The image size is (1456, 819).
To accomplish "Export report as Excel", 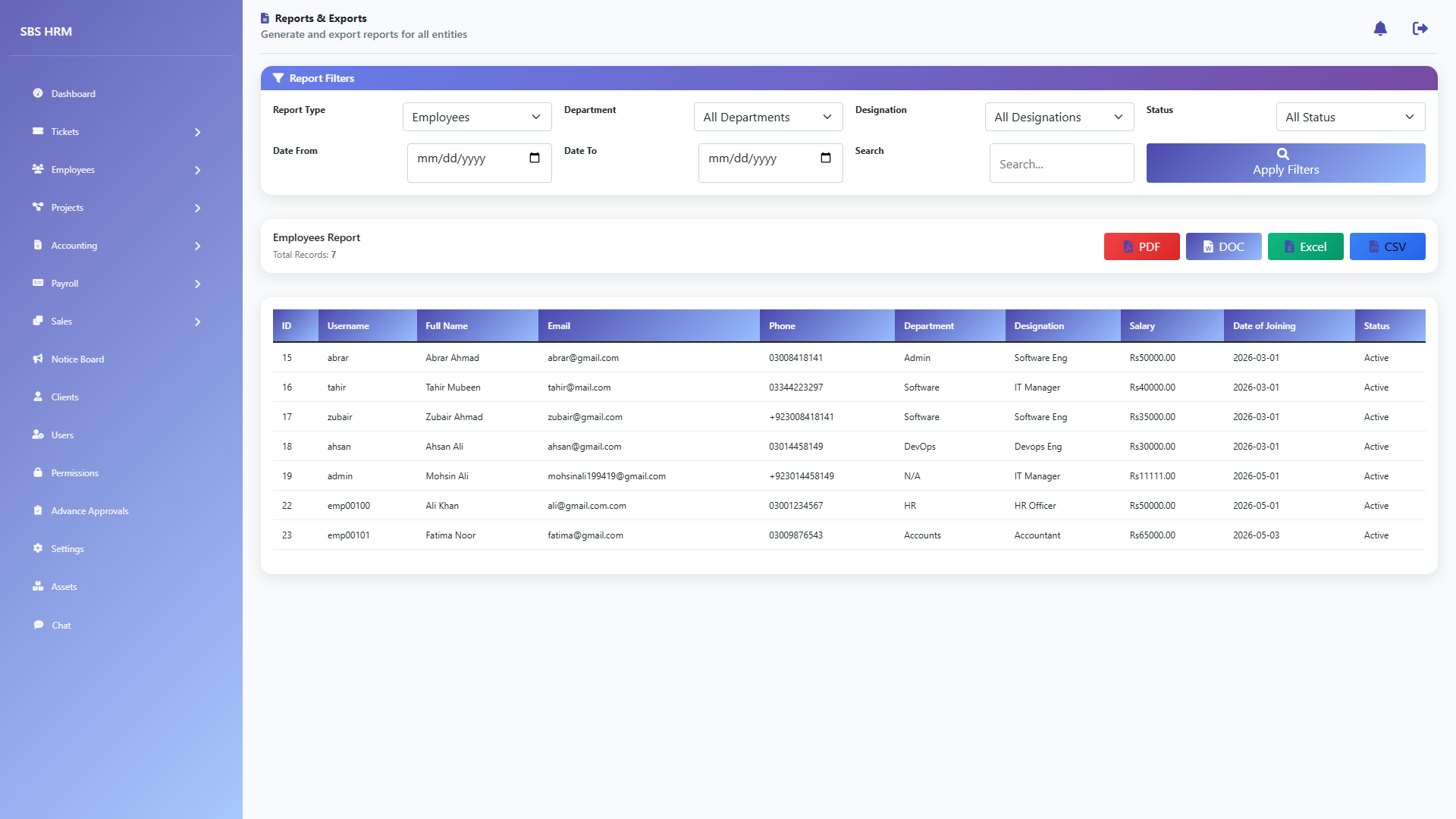I will pos(1305,246).
